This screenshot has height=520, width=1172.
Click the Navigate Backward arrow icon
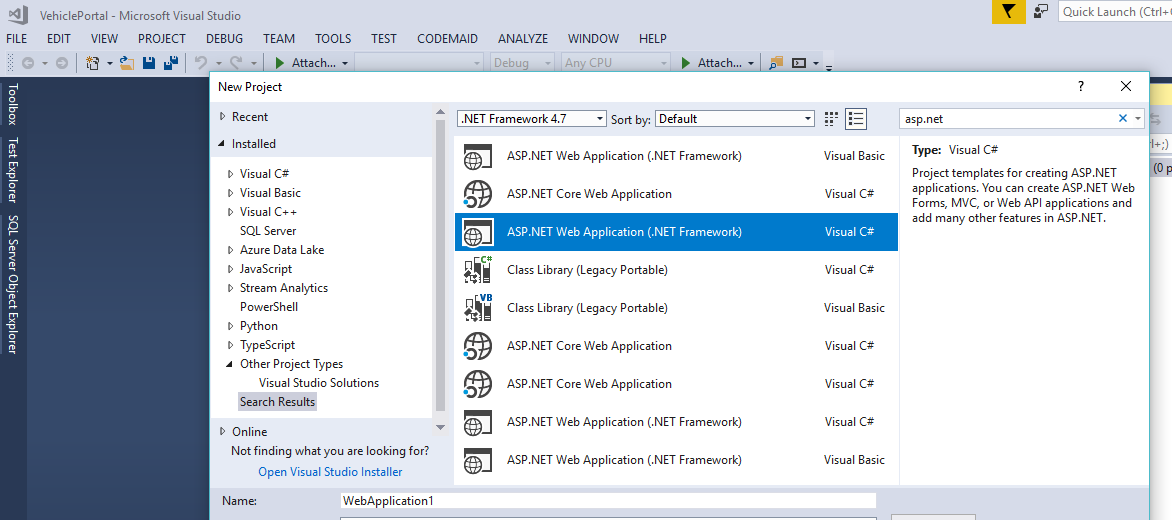click(28, 64)
